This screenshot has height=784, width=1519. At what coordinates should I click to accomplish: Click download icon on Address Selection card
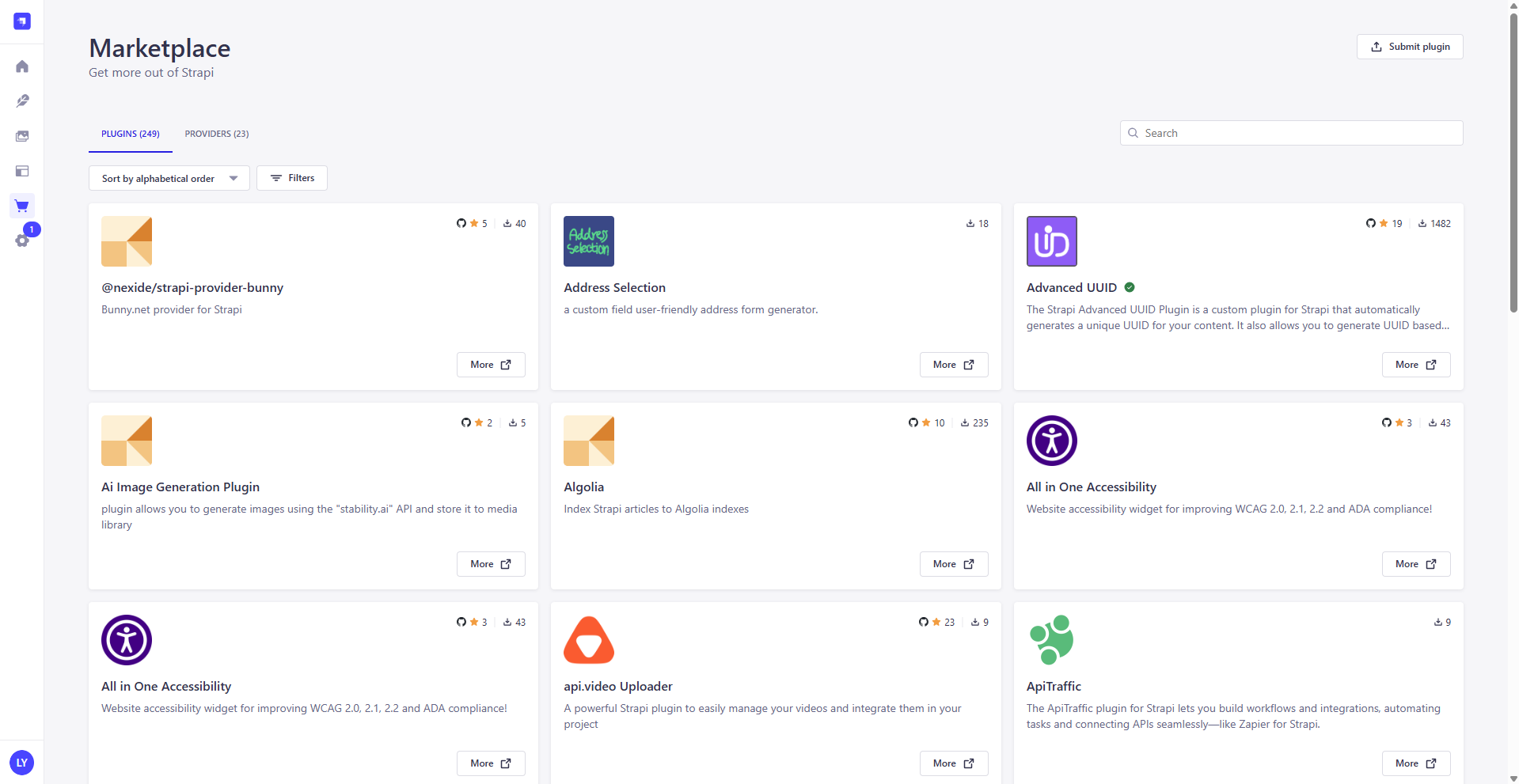[x=970, y=224]
